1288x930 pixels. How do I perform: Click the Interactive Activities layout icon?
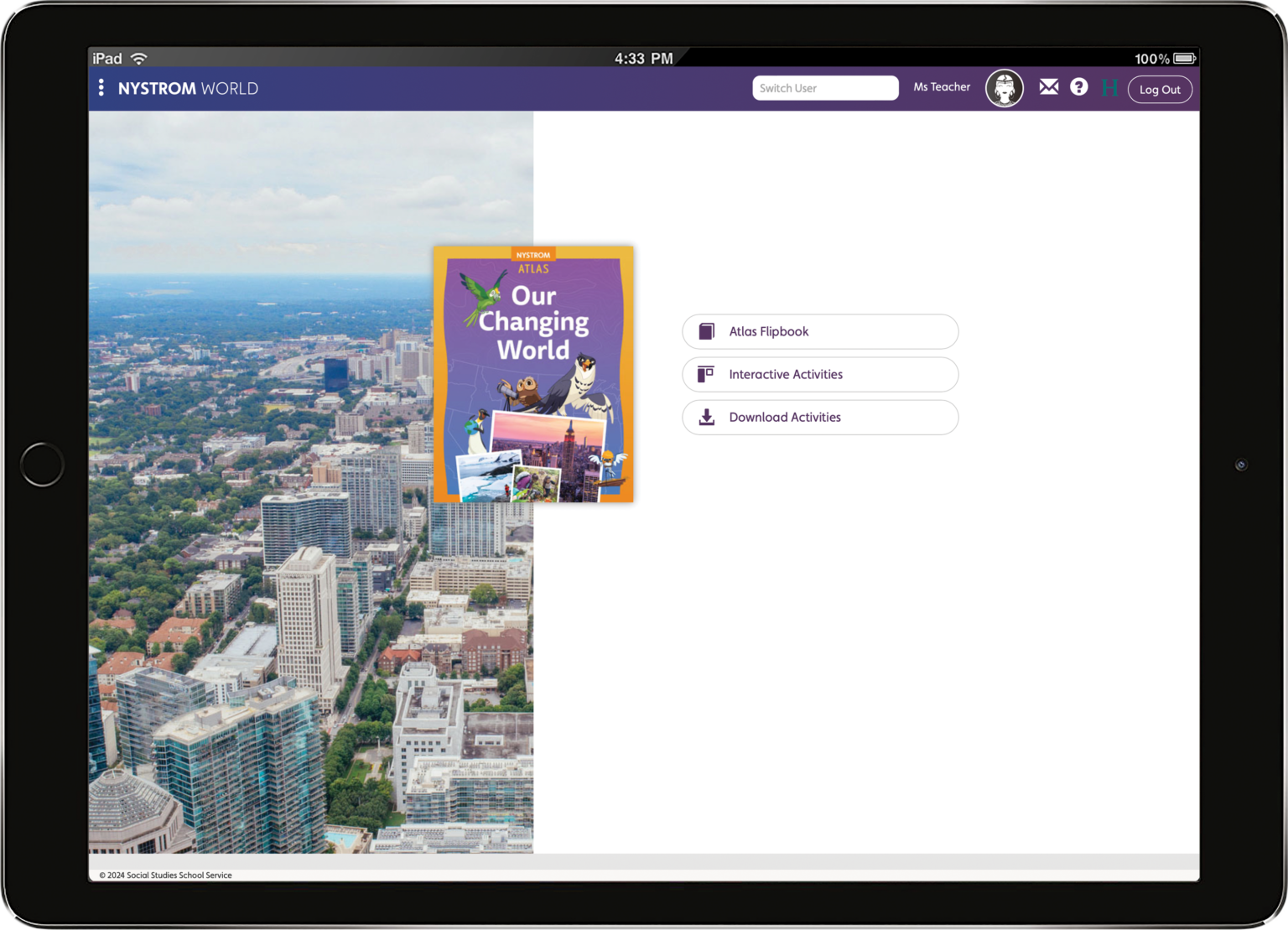click(706, 374)
